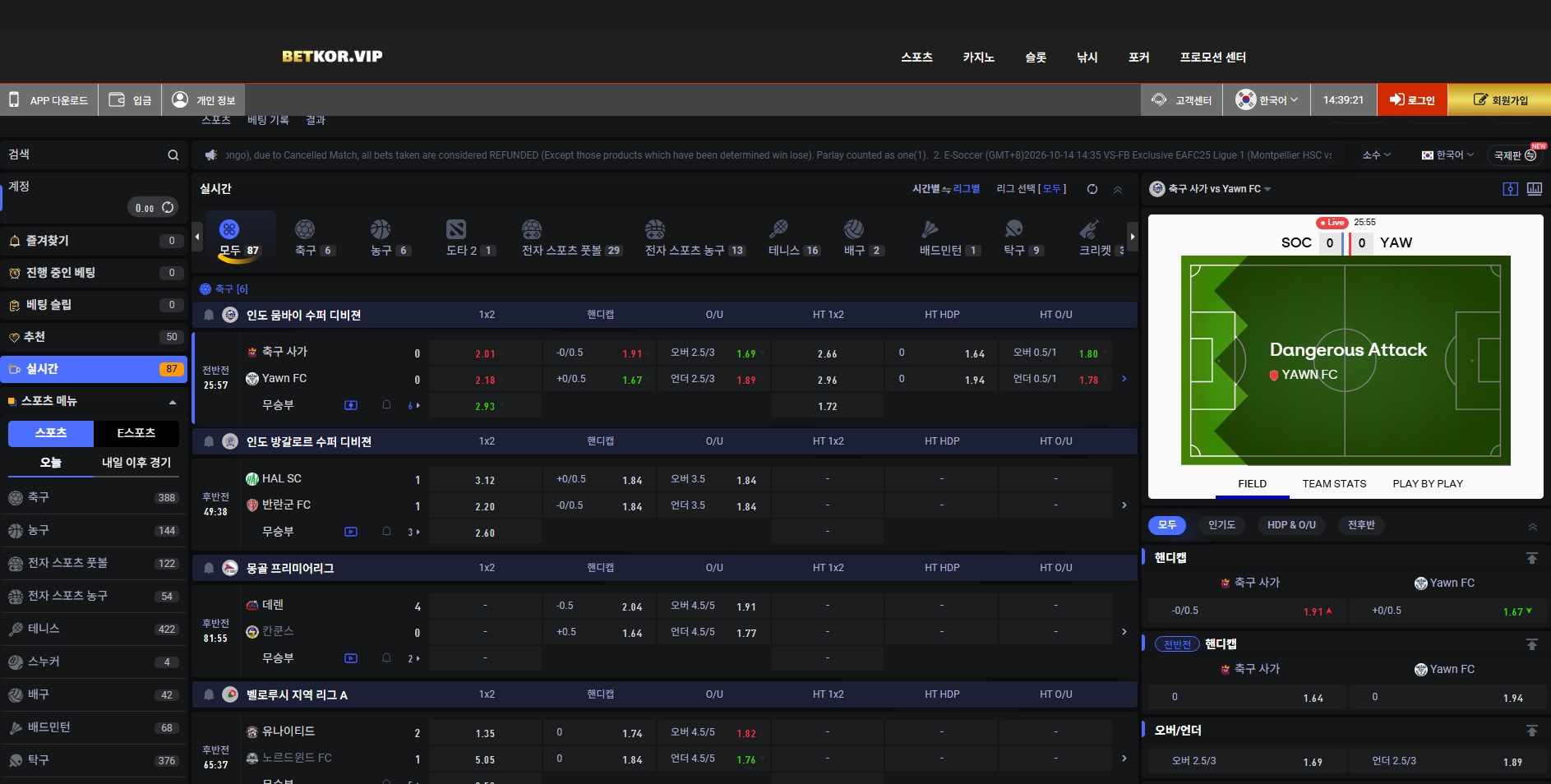1551x784 pixels.
Task: Open 실시간 live item in sidebar
Action: (94, 369)
